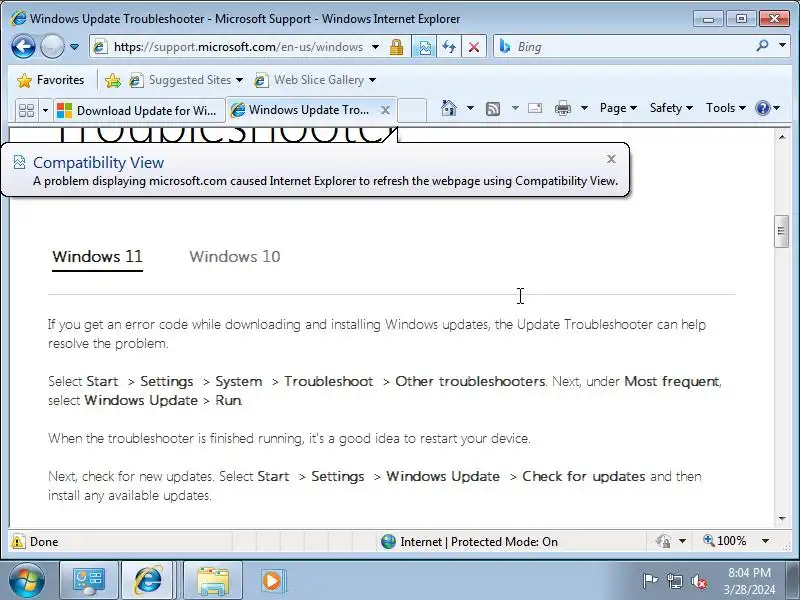Click the status bar privacy/popup icon
This screenshot has height=600, width=800.
663,541
